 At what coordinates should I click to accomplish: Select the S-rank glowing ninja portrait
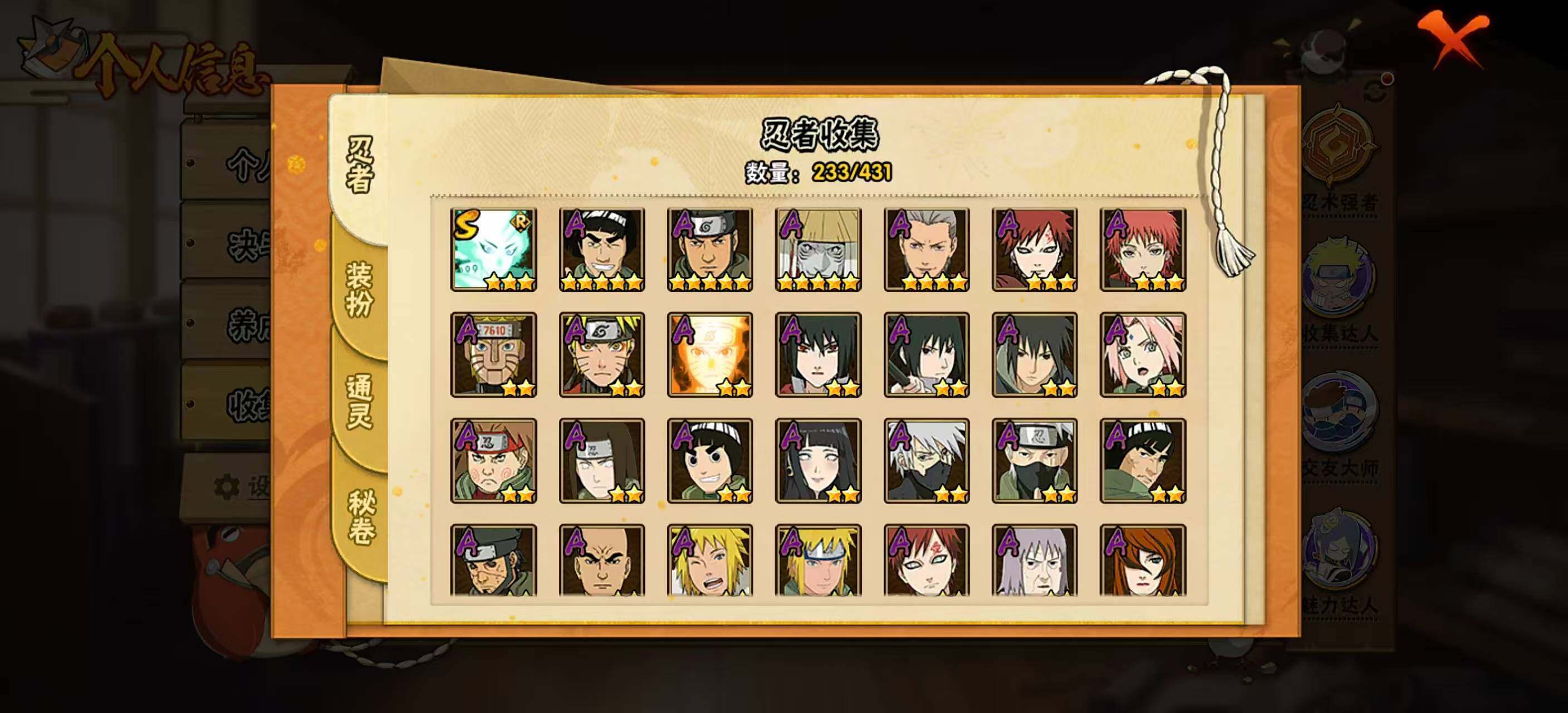(x=494, y=249)
